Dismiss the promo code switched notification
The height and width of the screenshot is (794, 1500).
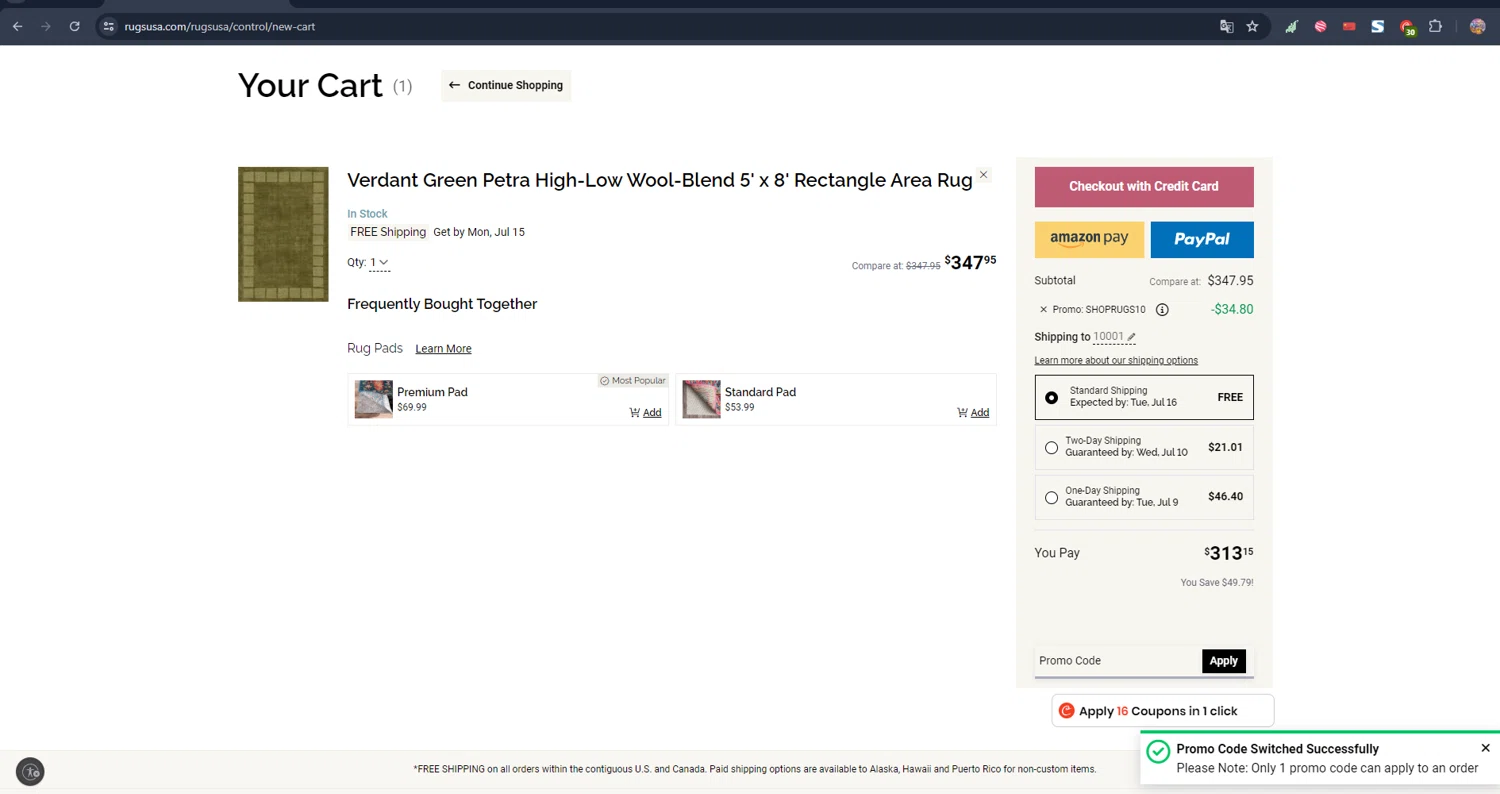pyautogui.click(x=1485, y=748)
